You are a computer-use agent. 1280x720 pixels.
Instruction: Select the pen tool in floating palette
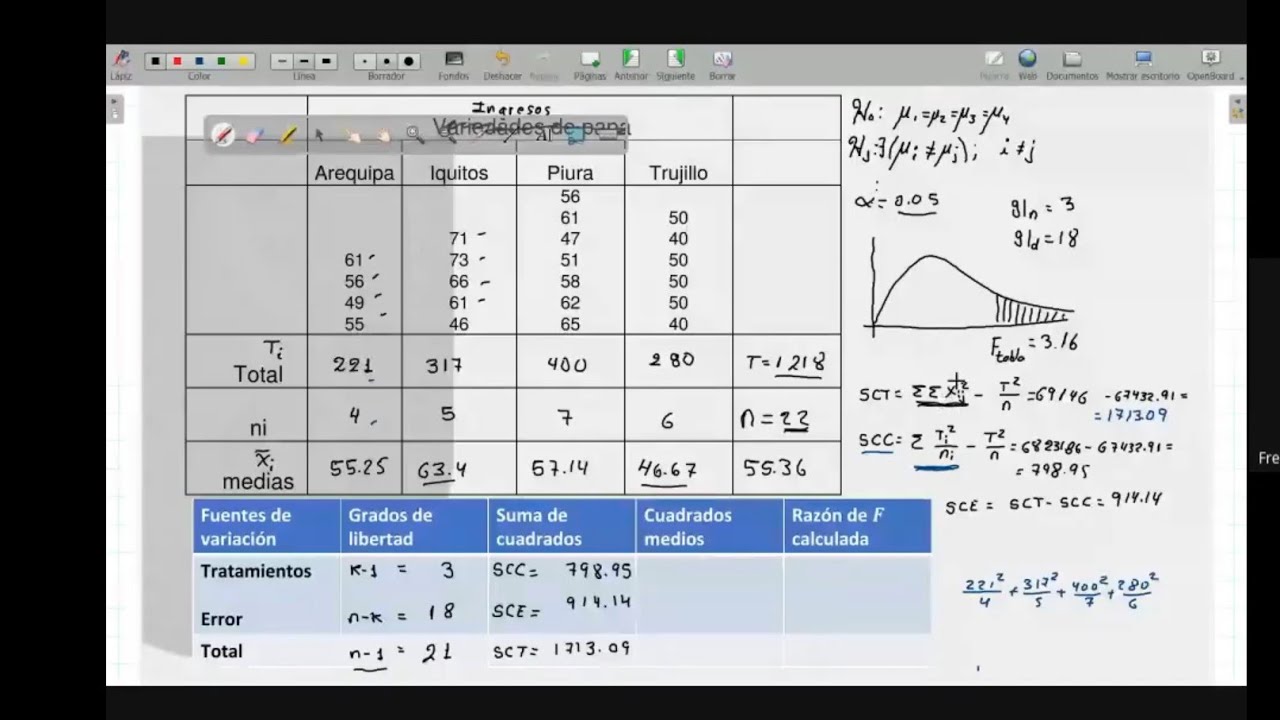(223, 135)
